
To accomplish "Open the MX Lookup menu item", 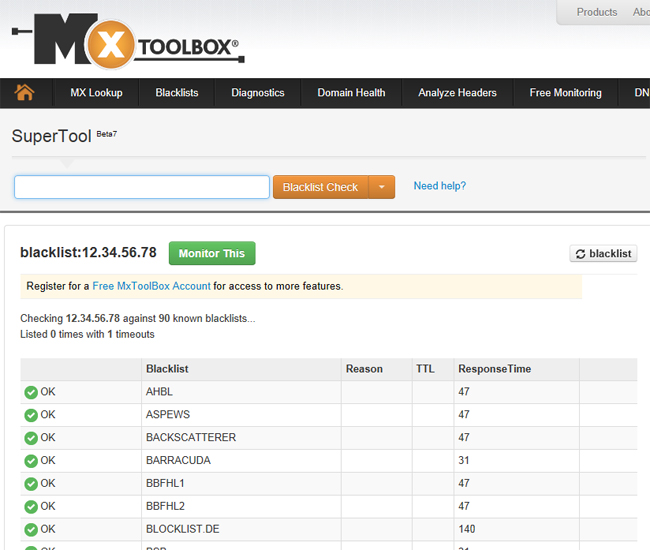I will pos(96,92).
